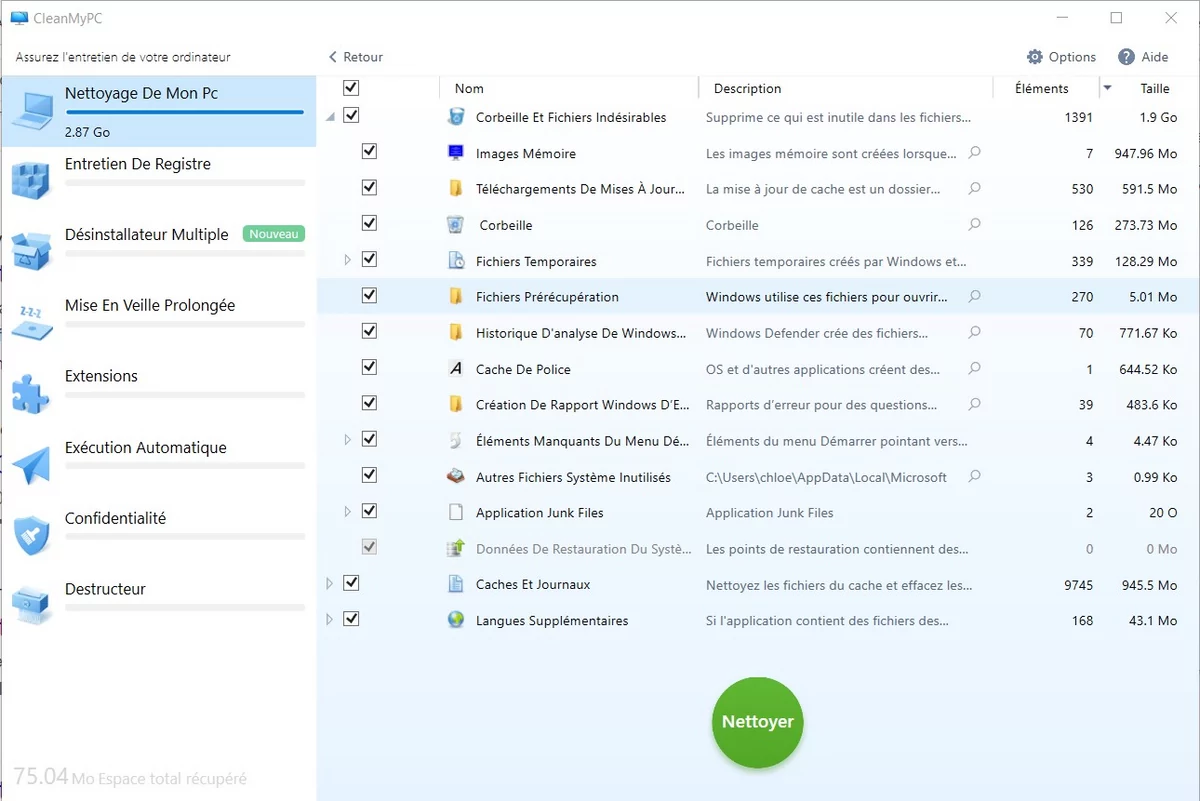1200x801 pixels.
Task: Click the progress bar under Destructeur
Action: pos(184,608)
